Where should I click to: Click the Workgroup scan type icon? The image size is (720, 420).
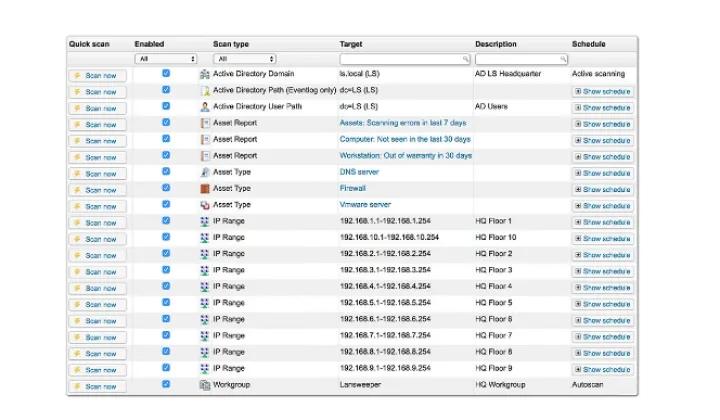[x=205, y=384]
